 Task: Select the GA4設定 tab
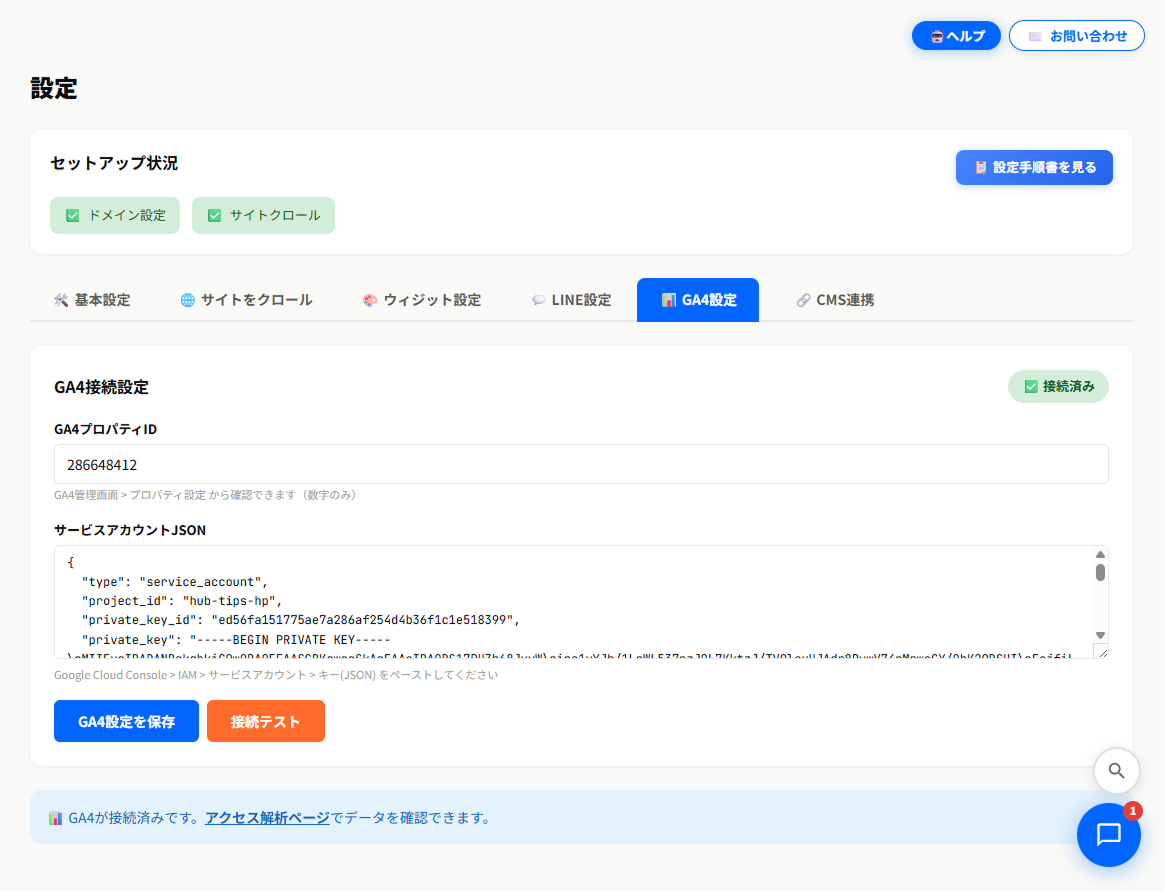698,300
